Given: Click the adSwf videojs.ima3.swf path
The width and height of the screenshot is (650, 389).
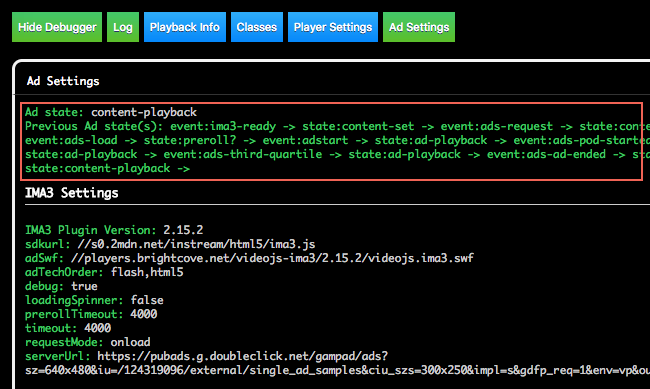Looking at the screenshot, I should tap(272, 258).
